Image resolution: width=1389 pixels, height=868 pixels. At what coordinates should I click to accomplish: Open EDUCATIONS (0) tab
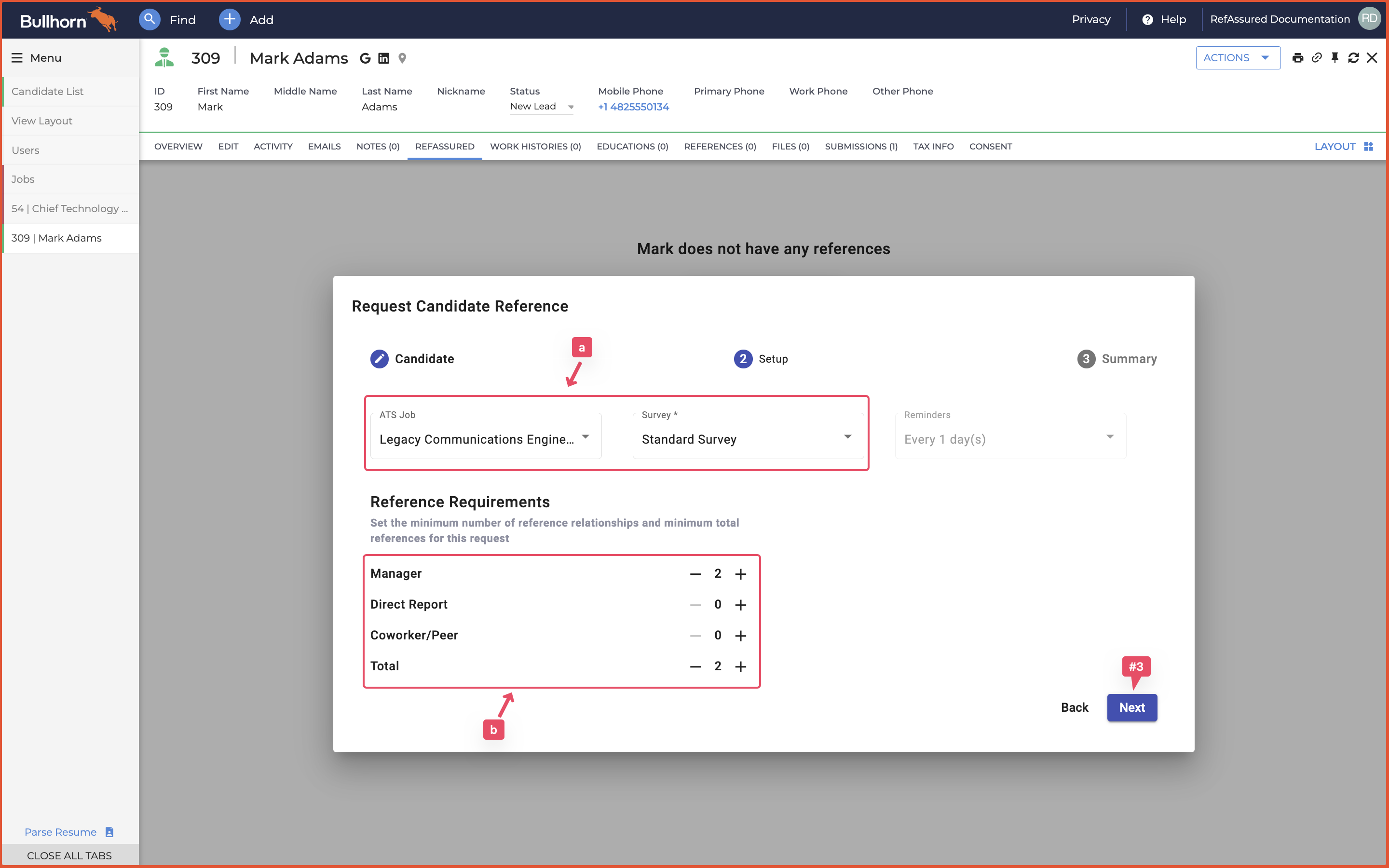click(x=632, y=147)
